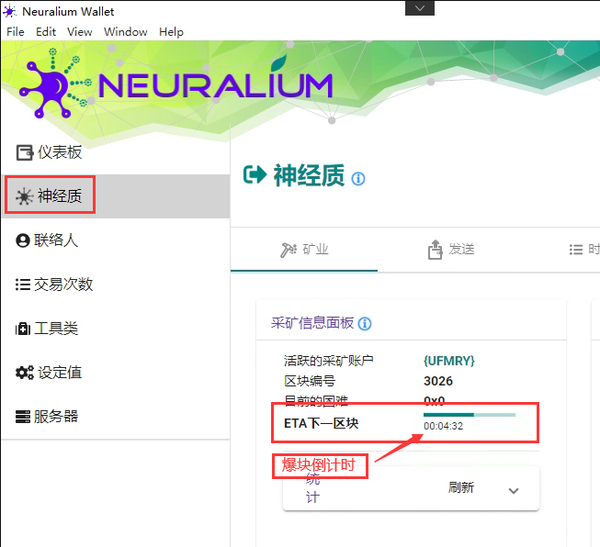Select the 神经质 sidebar item
The image size is (600, 547).
(50, 196)
